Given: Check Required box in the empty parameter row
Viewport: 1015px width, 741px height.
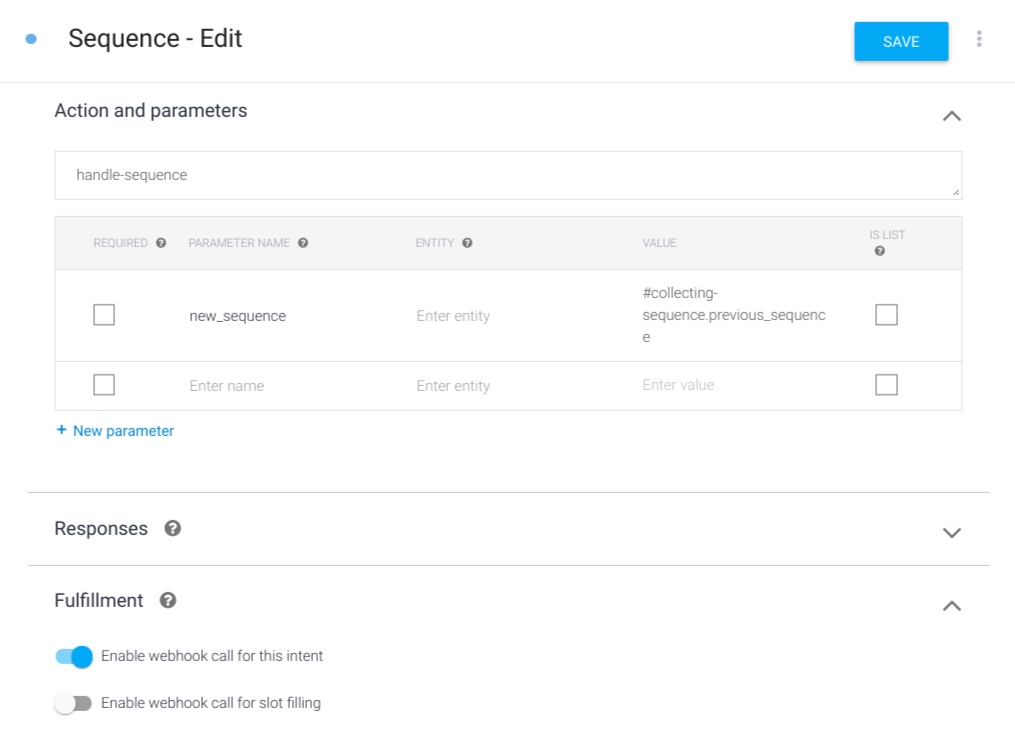Looking at the screenshot, I should point(104,385).
